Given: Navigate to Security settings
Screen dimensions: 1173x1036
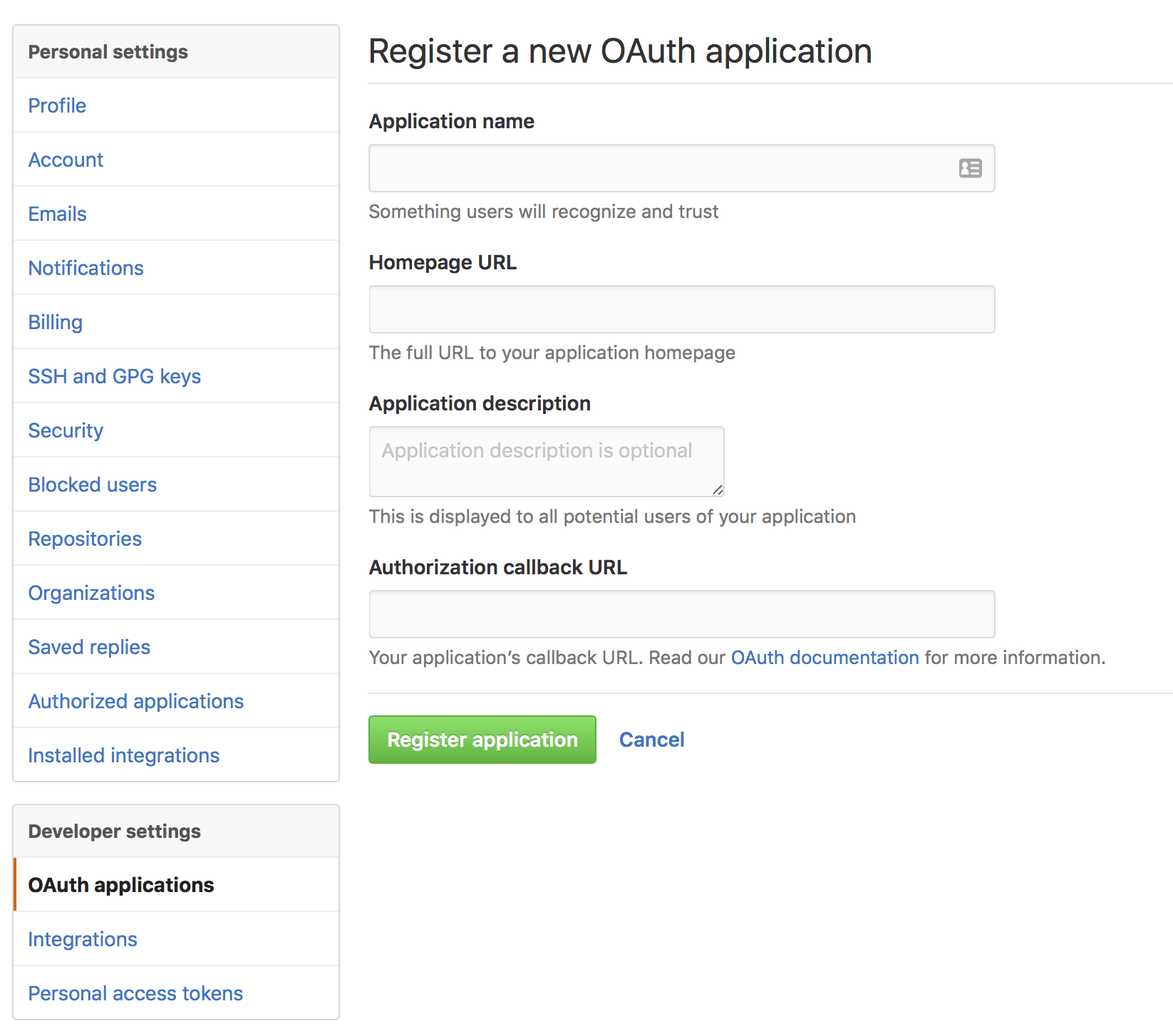Looking at the screenshot, I should [66, 430].
